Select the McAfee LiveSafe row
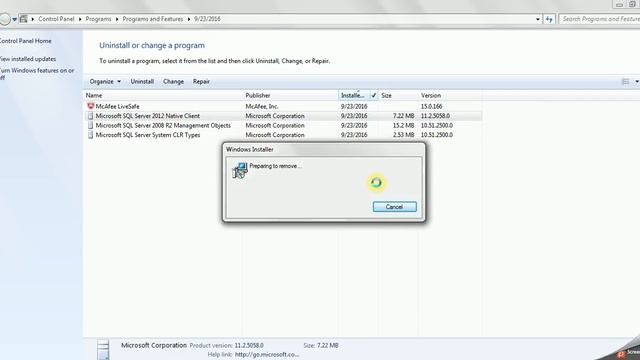Image resolution: width=640 pixels, height=360 pixels. pos(283,106)
